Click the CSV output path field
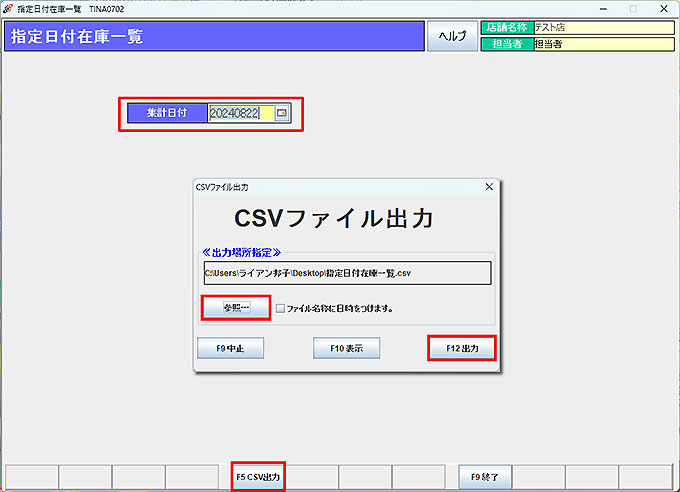Image resolution: width=680 pixels, height=492 pixels. 347,273
